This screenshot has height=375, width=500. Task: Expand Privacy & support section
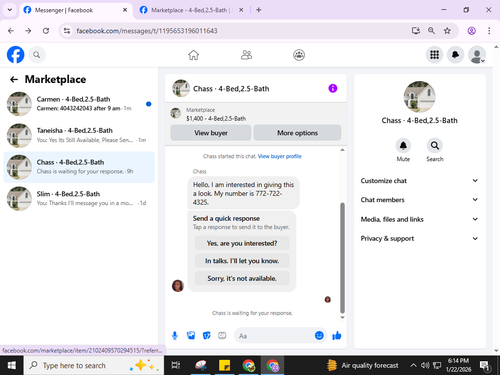coord(419,238)
